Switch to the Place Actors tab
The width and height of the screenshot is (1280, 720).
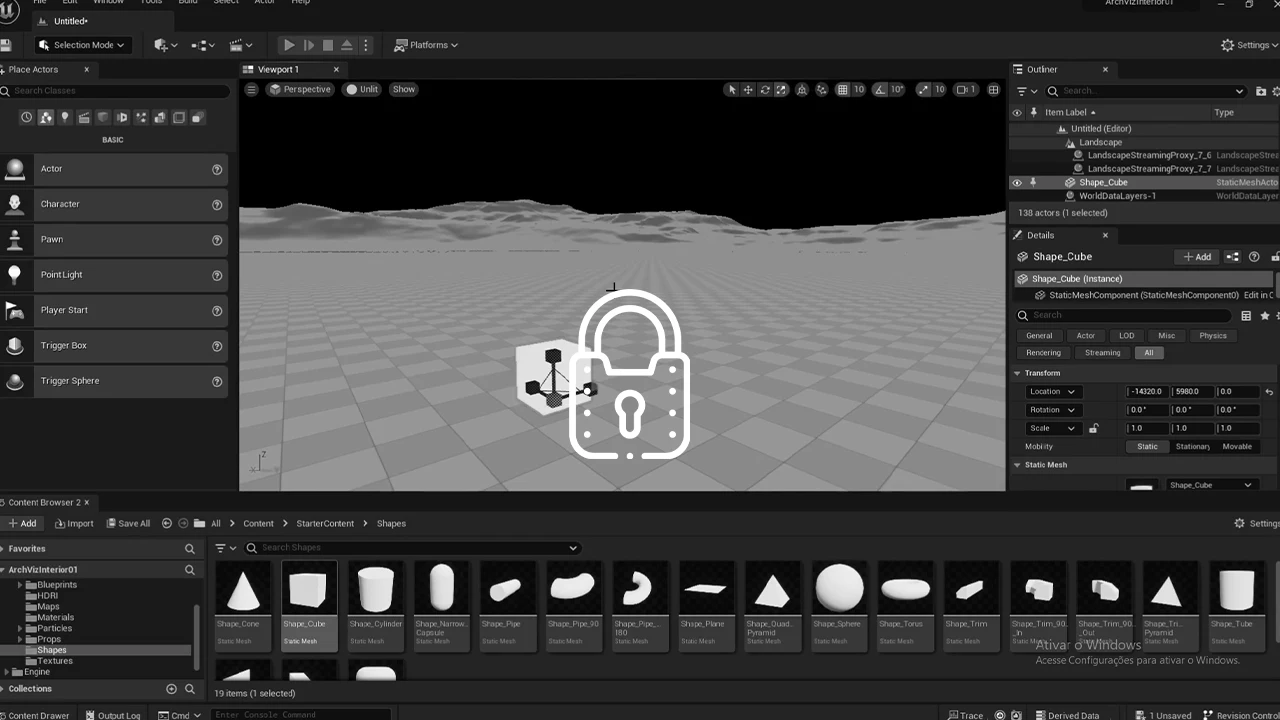(34, 70)
